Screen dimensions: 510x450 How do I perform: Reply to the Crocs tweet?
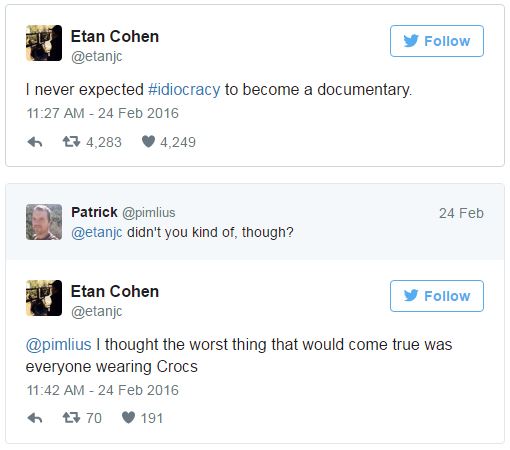[35, 418]
